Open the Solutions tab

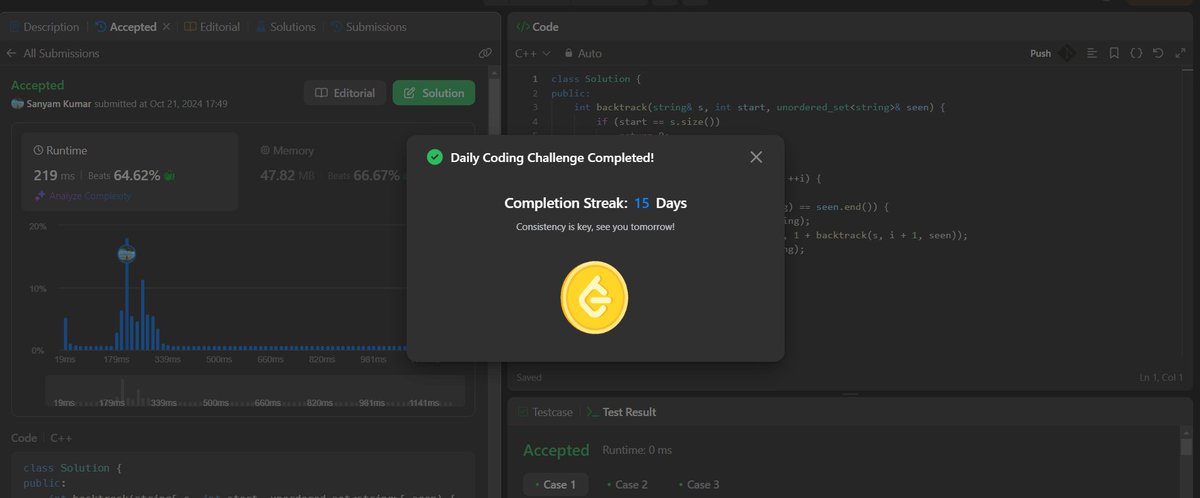[x=285, y=27]
